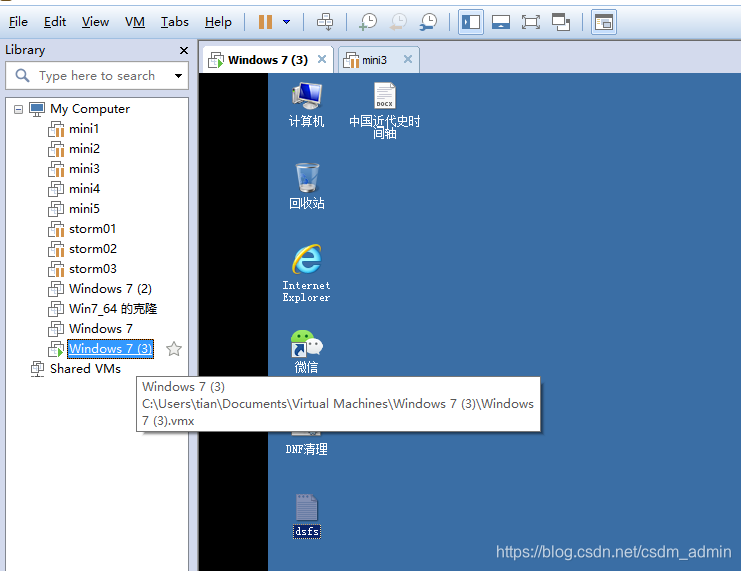The width and height of the screenshot is (741, 571).
Task: Open the power options dropdown arrow
Action: (286, 22)
